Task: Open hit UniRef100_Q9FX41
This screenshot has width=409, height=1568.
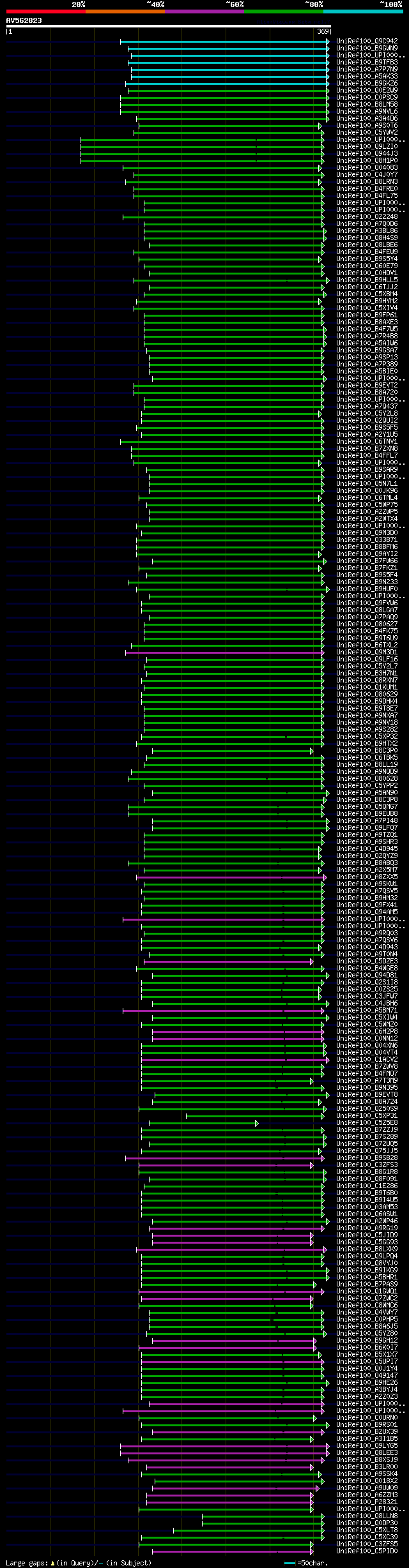Action: pos(367,905)
